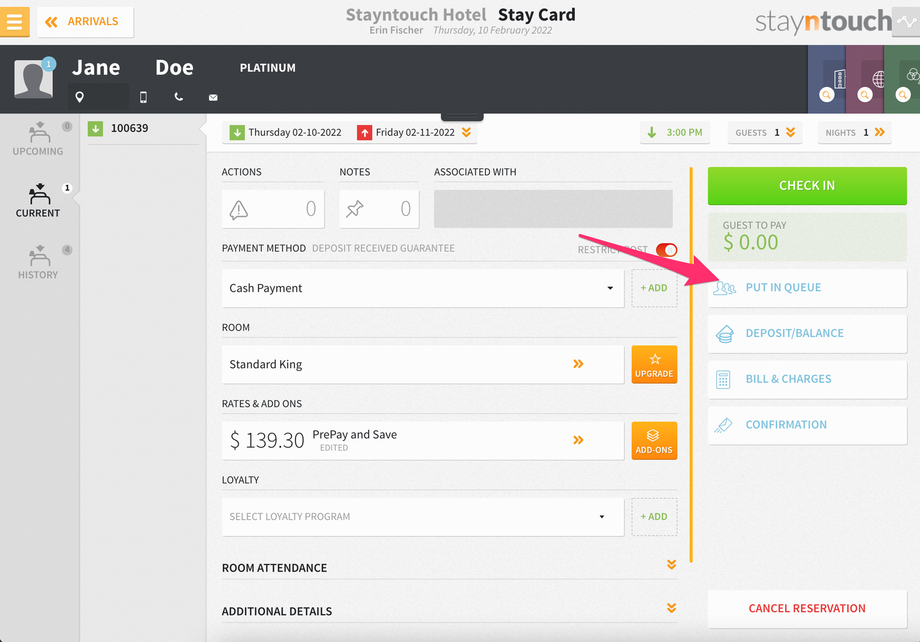Screen dimensions: 920x642
Task: Click the mobile phone icon
Action: coord(143,97)
